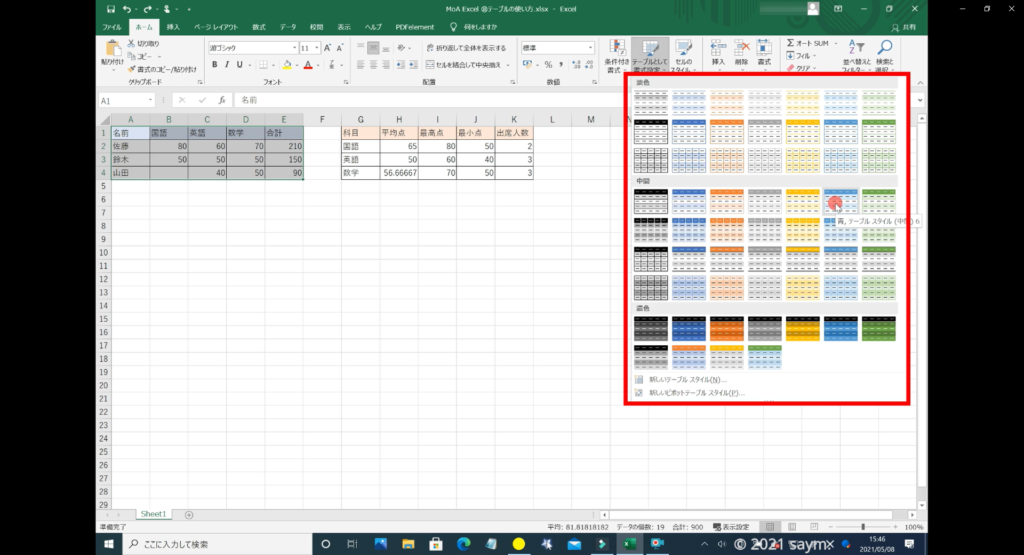The width and height of the screenshot is (1024, 555).
Task: Click 新しいテーブル スタイル option
Action: pyautogui.click(x=690, y=380)
